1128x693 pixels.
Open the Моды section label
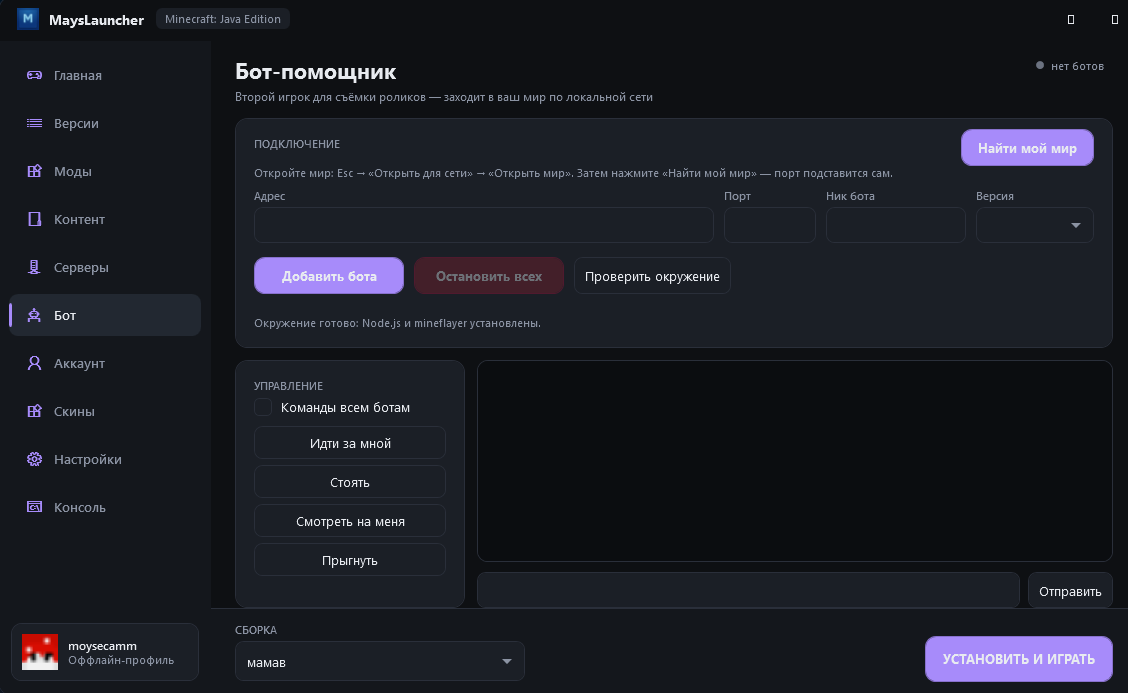pyautogui.click(x=73, y=171)
